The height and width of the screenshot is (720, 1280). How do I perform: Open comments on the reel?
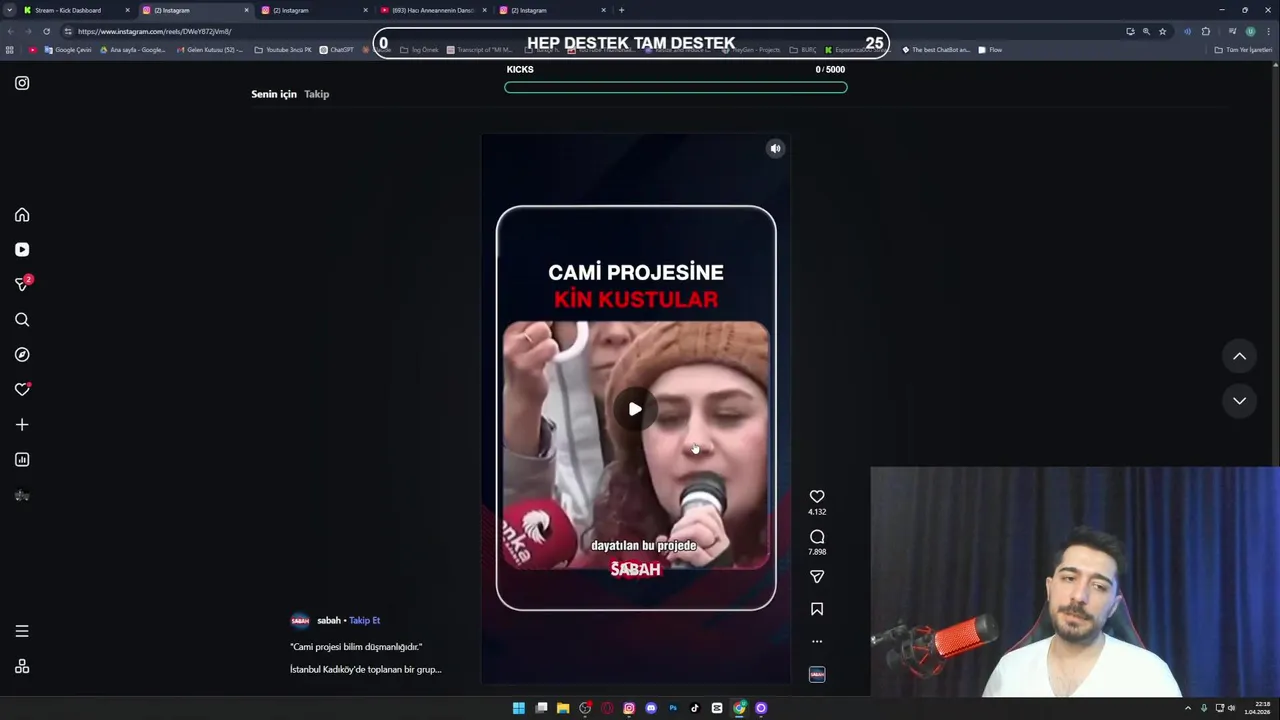[817, 537]
